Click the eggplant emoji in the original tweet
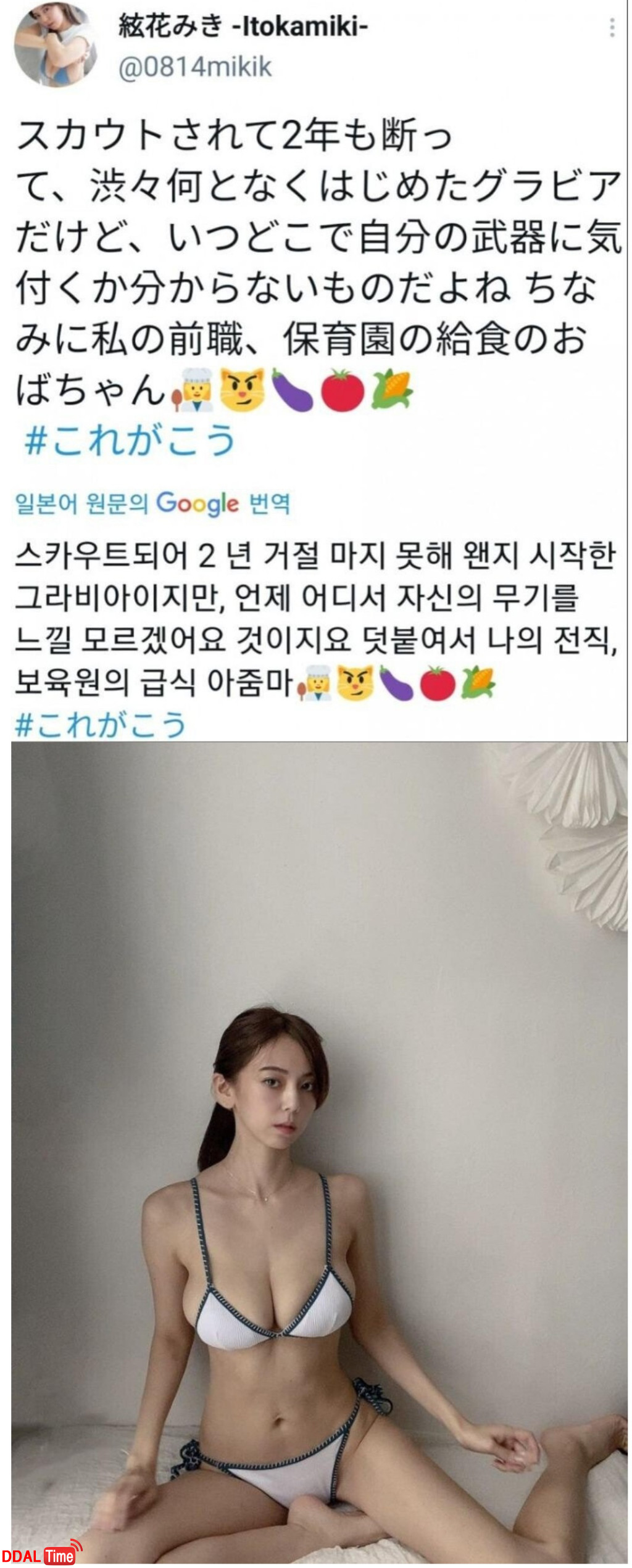Image resolution: width=632 pixels, height=1568 pixels. 293,390
